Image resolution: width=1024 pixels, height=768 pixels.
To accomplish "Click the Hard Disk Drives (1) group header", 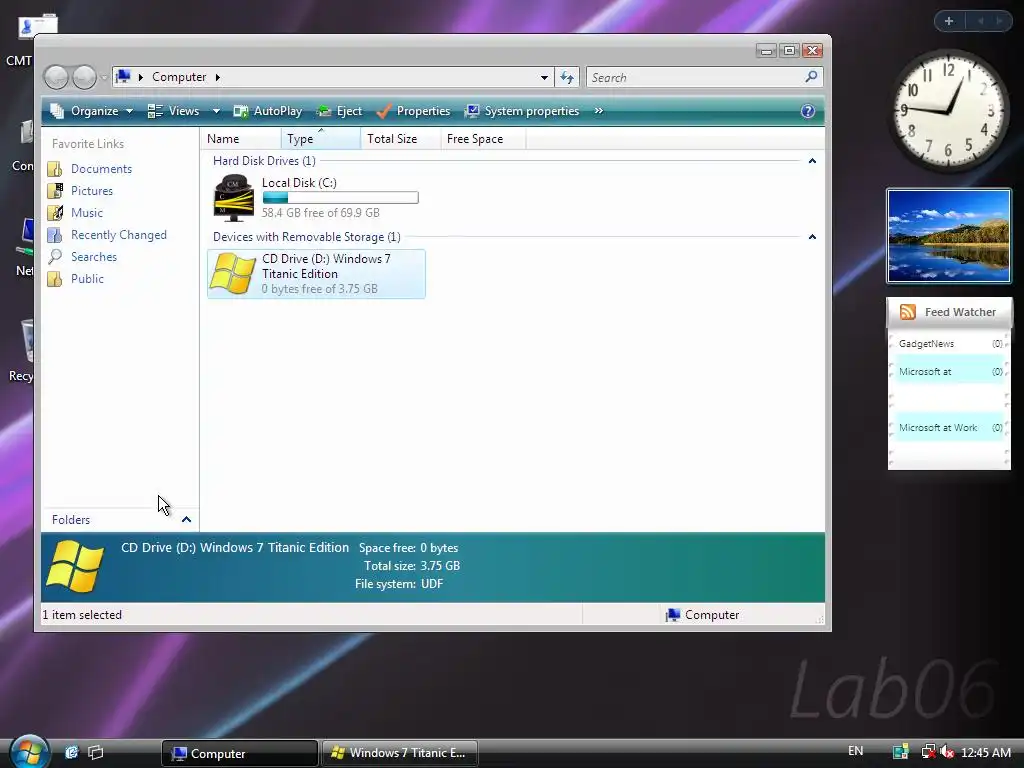I will 264,161.
